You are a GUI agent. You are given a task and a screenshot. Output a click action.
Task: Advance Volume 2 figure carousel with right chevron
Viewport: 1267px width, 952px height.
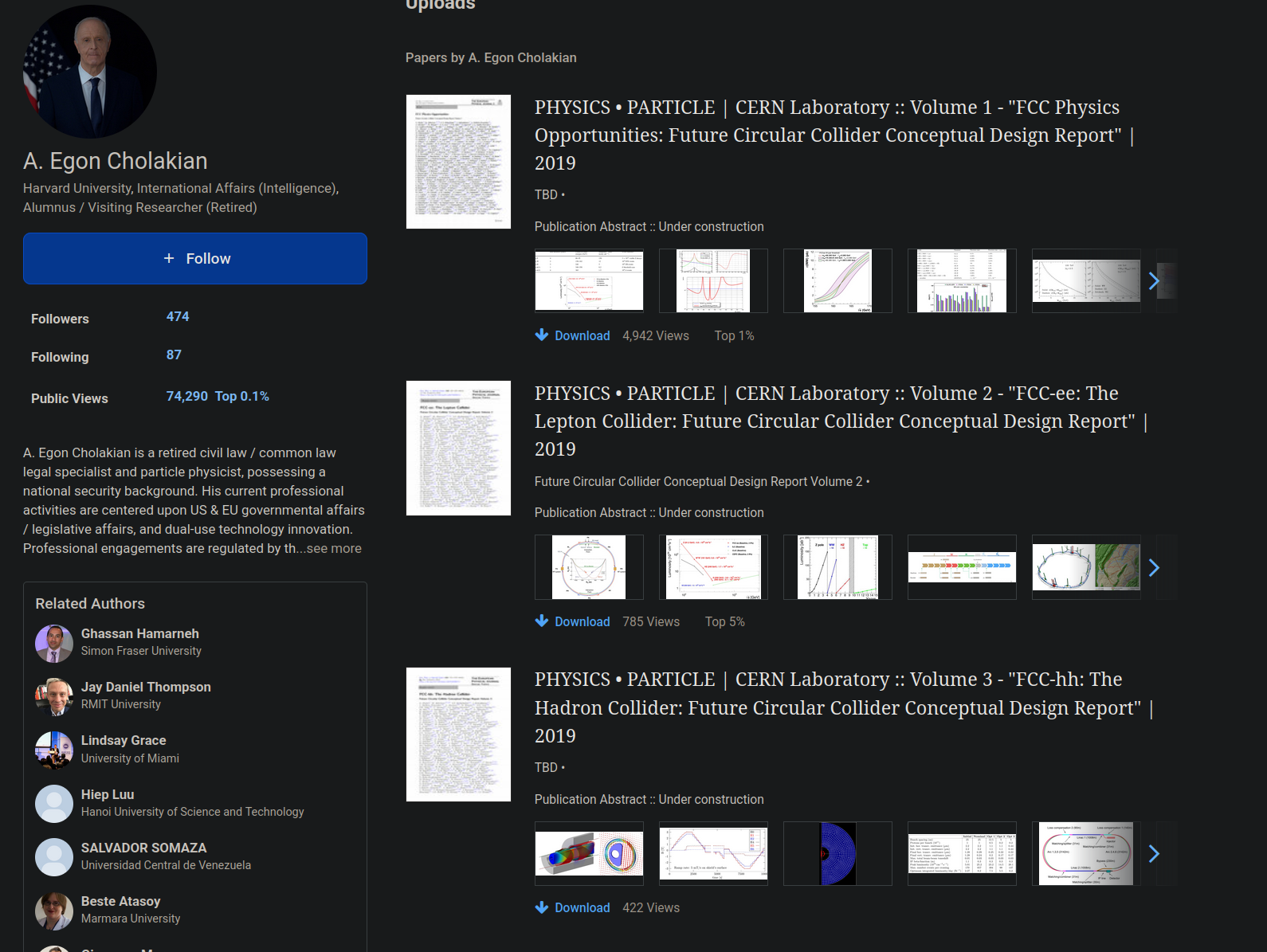[x=1154, y=567]
